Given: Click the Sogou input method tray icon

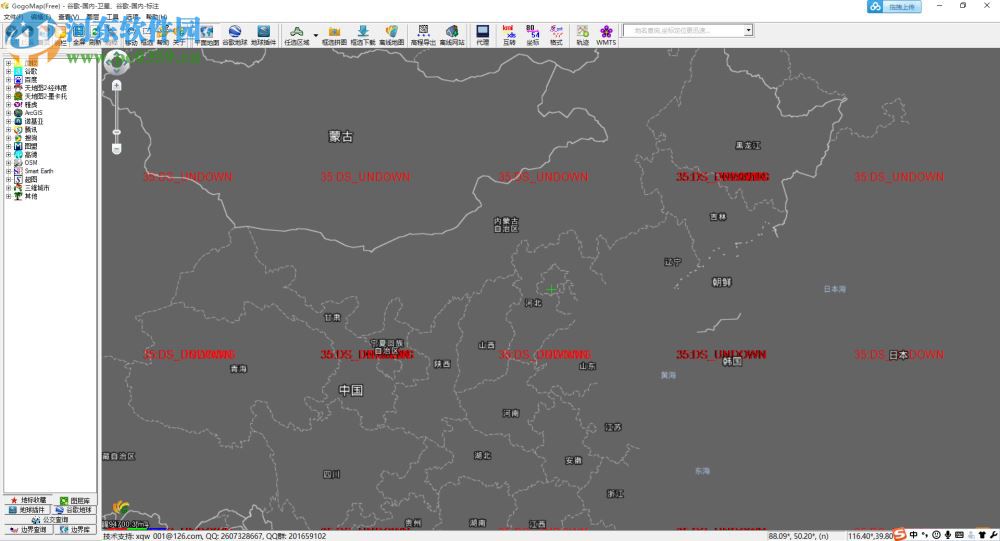Looking at the screenshot, I should click(900, 535).
